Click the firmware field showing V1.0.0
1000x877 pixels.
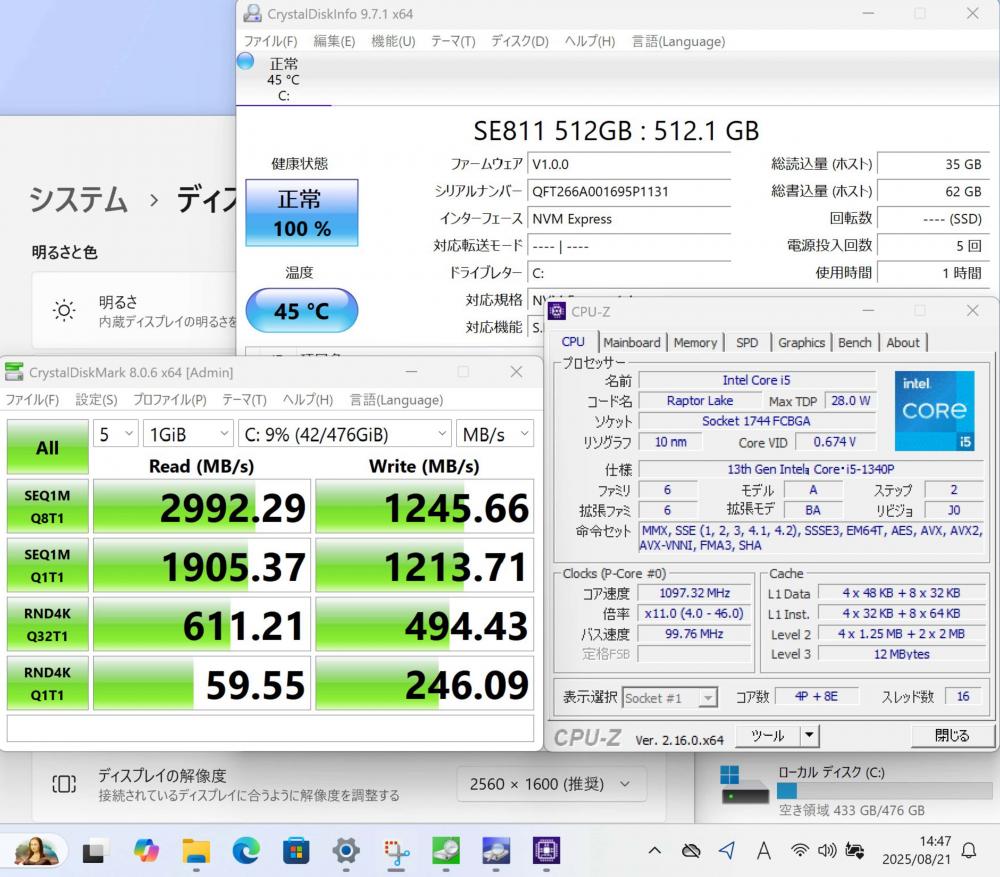(x=629, y=164)
